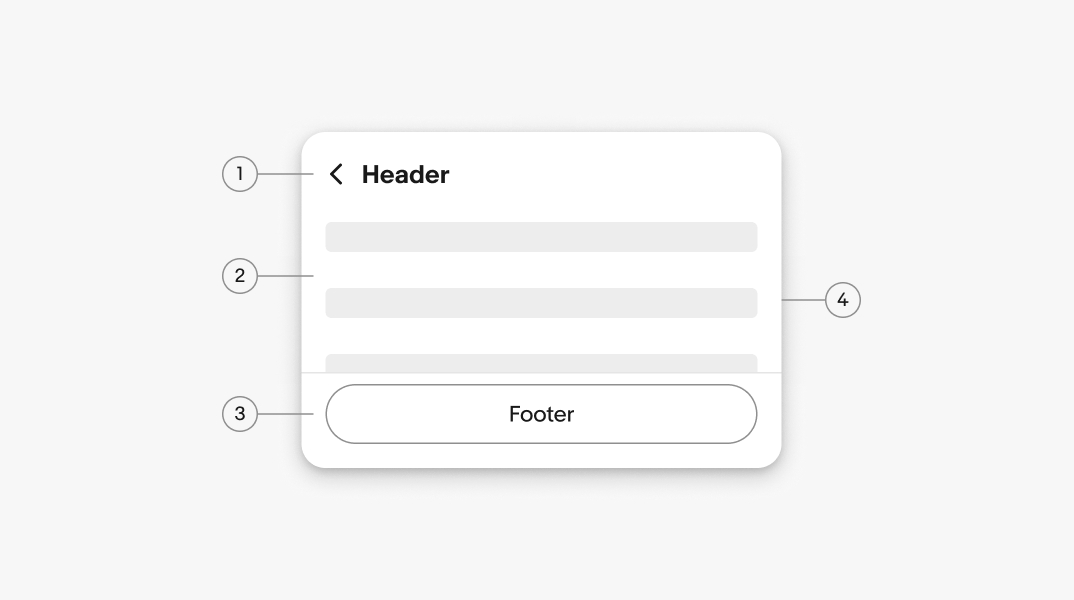Click the connector line beside marker 1
1074x600 pixels.
coord(286,174)
